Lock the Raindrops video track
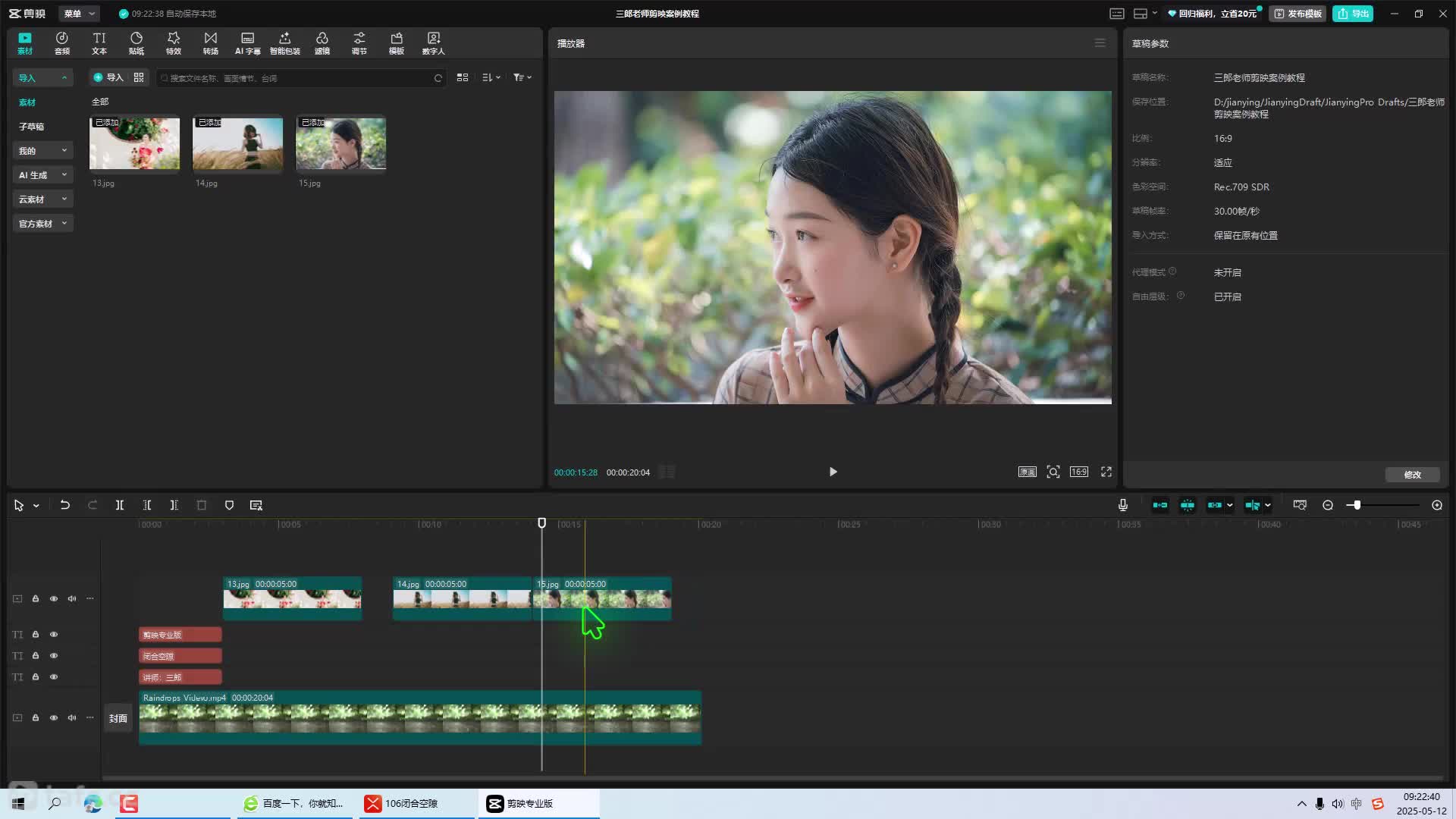 (36, 717)
